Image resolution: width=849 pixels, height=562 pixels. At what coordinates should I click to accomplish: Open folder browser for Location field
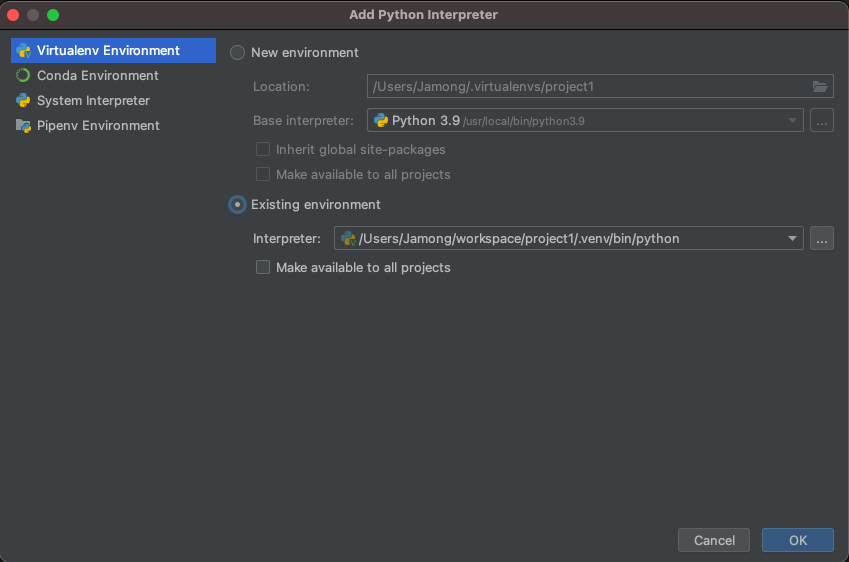[820, 87]
